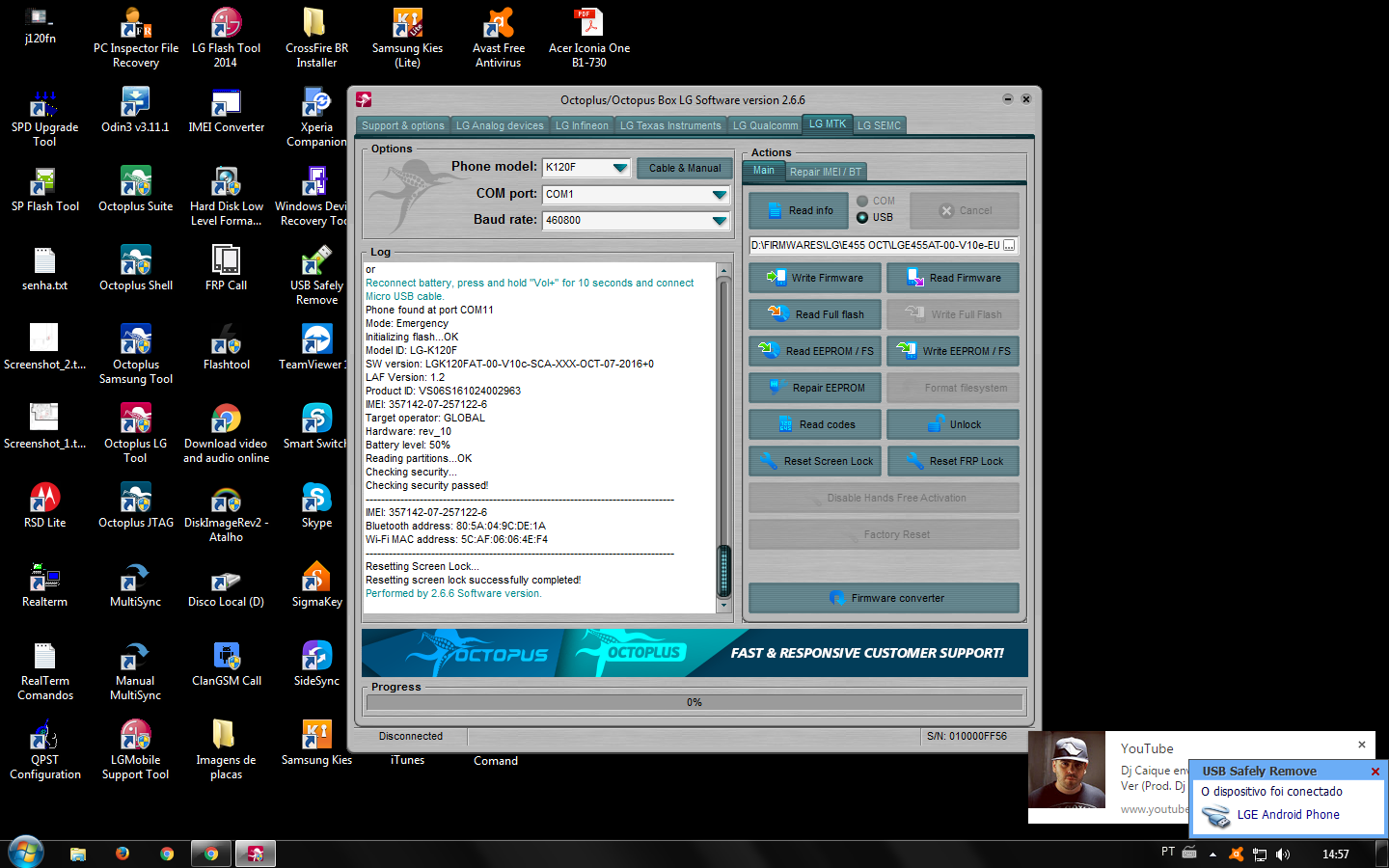1389x868 pixels.
Task: Launch Samsung Kies (Lite) shortcut
Action: [407, 38]
